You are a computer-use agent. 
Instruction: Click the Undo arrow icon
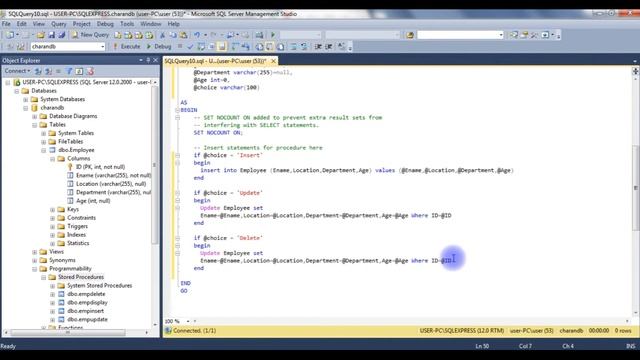pos(197,35)
